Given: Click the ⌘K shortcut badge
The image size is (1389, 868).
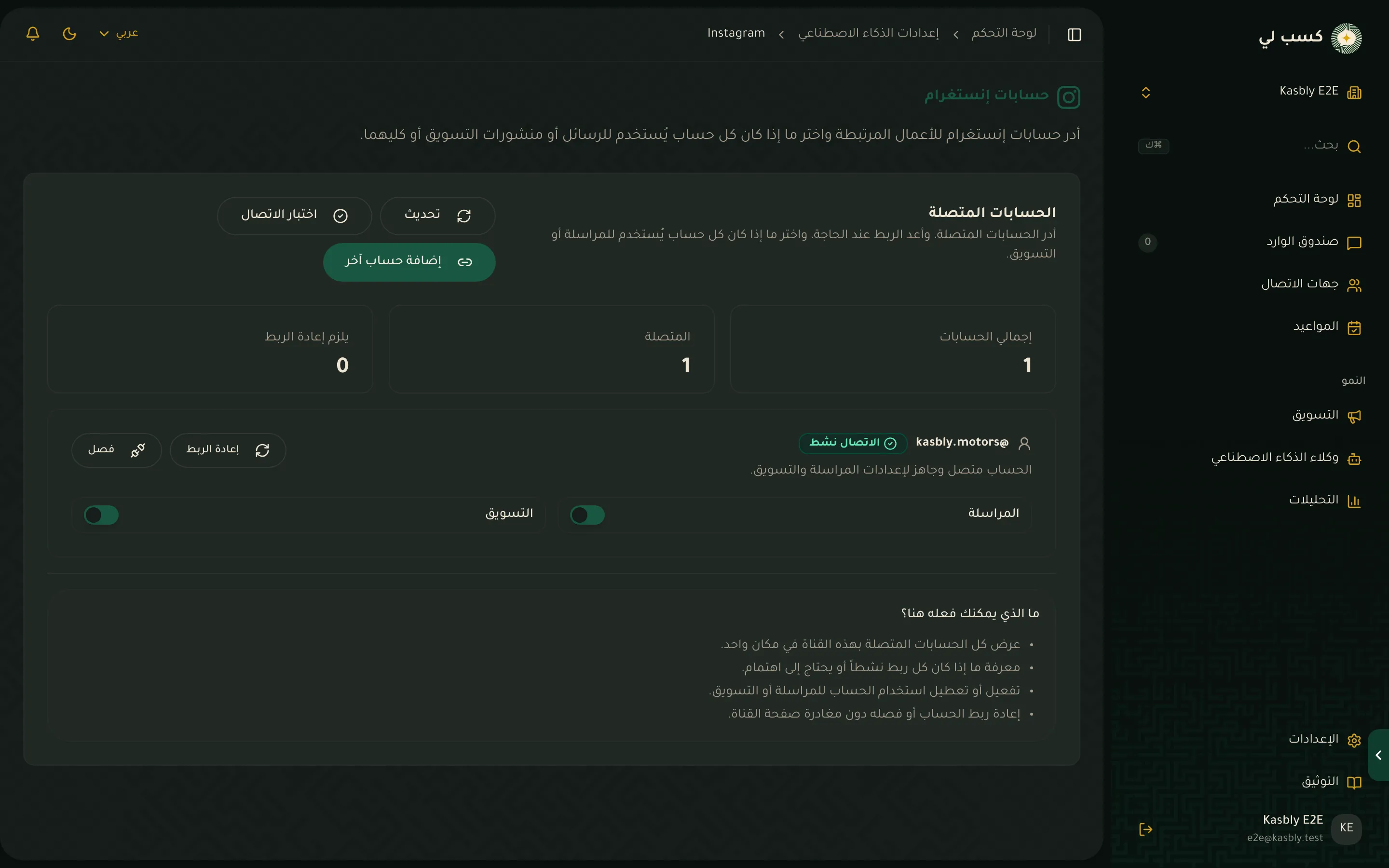Looking at the screenshot, I should point(1153,145).
